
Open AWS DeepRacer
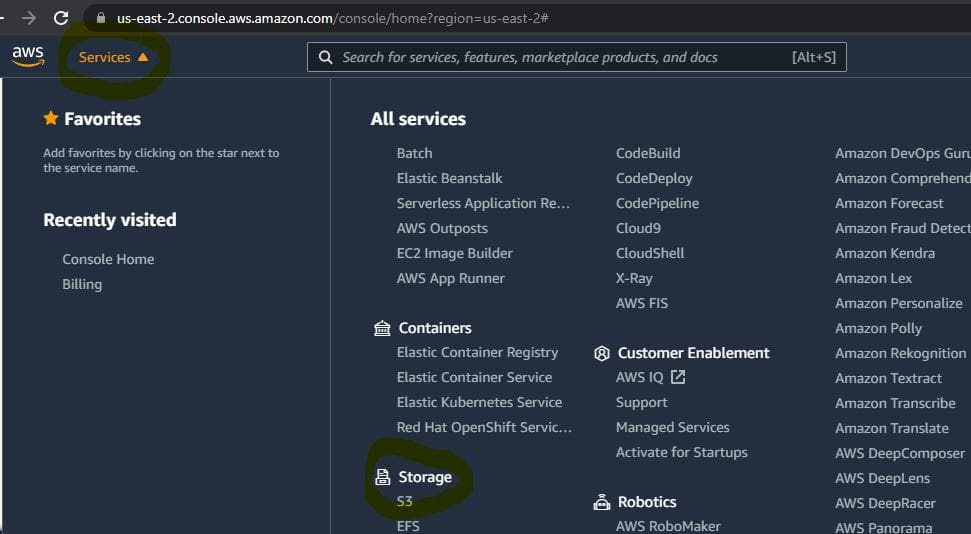coord(886,503)
